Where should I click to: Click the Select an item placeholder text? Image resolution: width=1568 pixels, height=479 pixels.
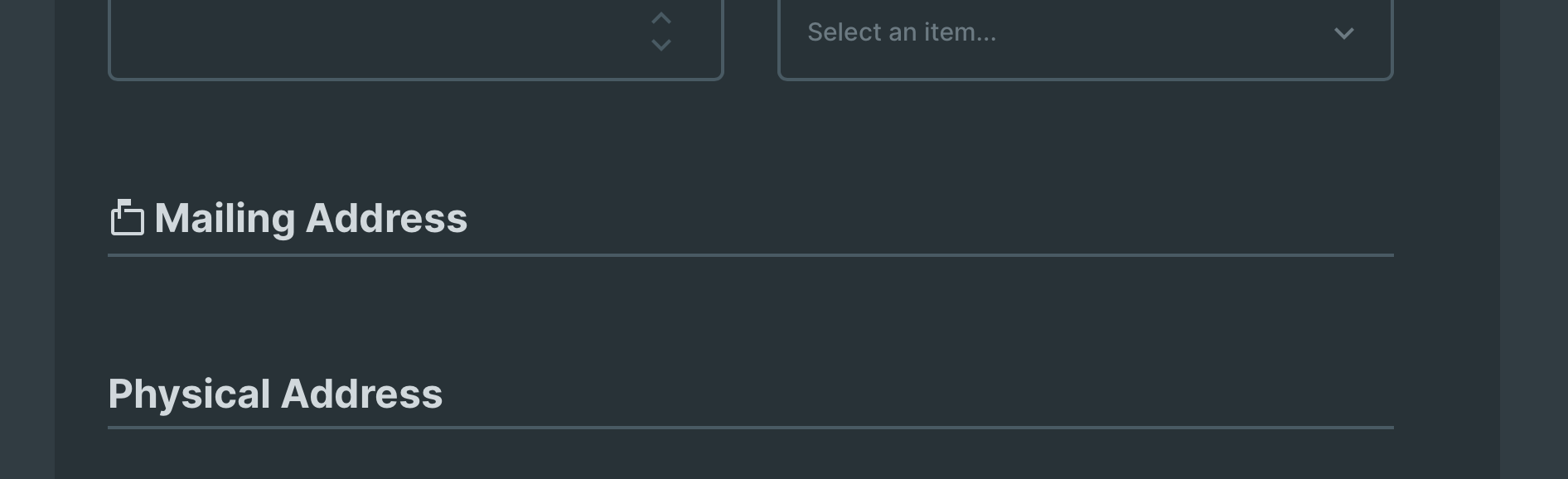(x=902, y=33)
